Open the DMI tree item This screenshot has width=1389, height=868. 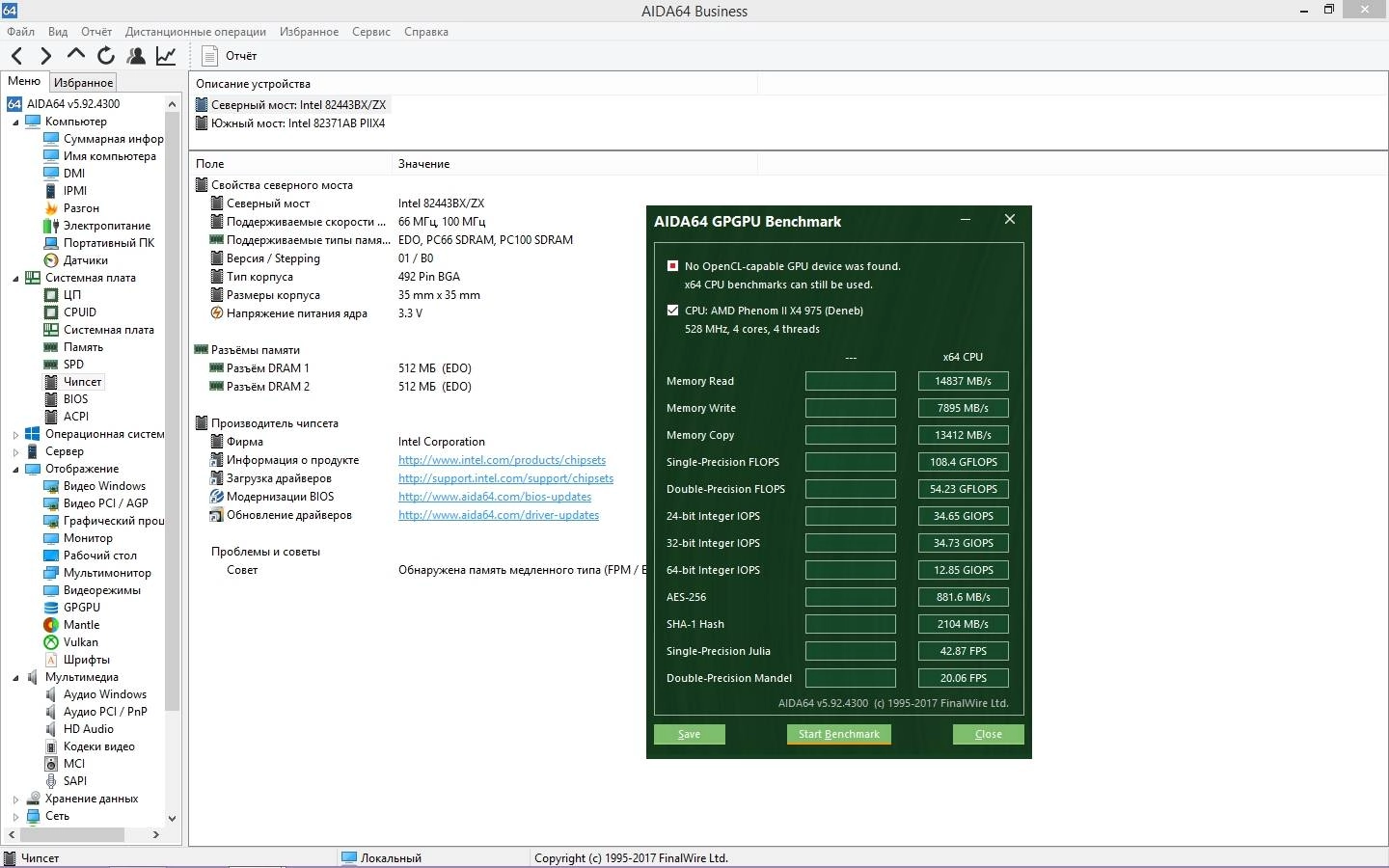coord(73,174)
